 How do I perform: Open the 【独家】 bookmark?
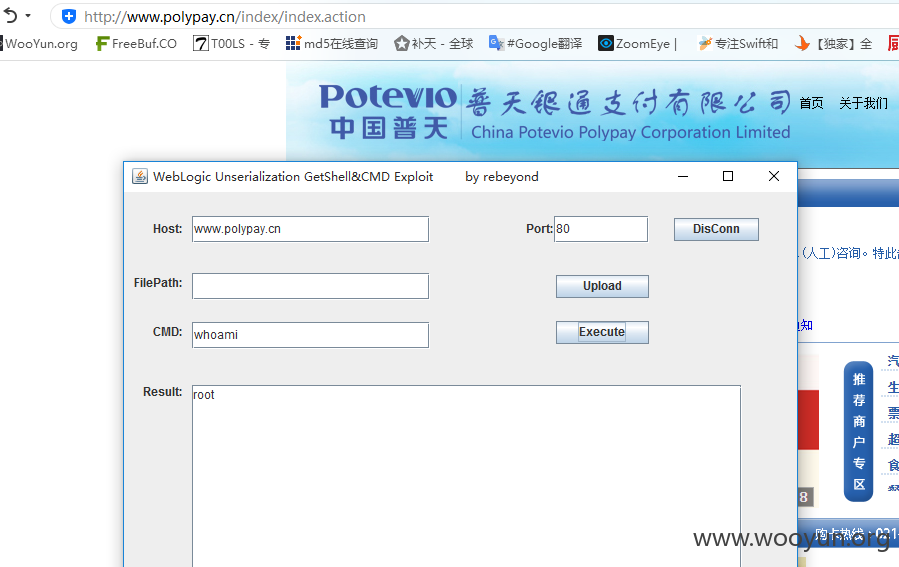[x=834, y=44]
